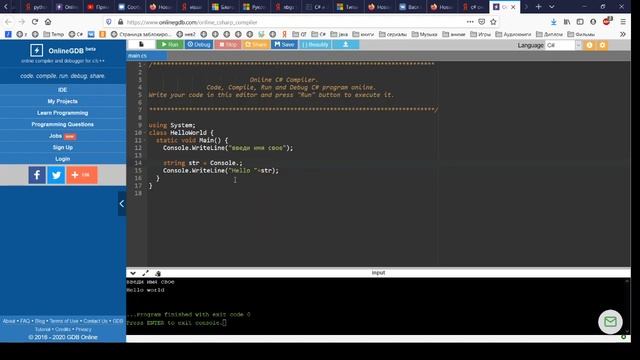Click the download code icon button

(345, 44)
